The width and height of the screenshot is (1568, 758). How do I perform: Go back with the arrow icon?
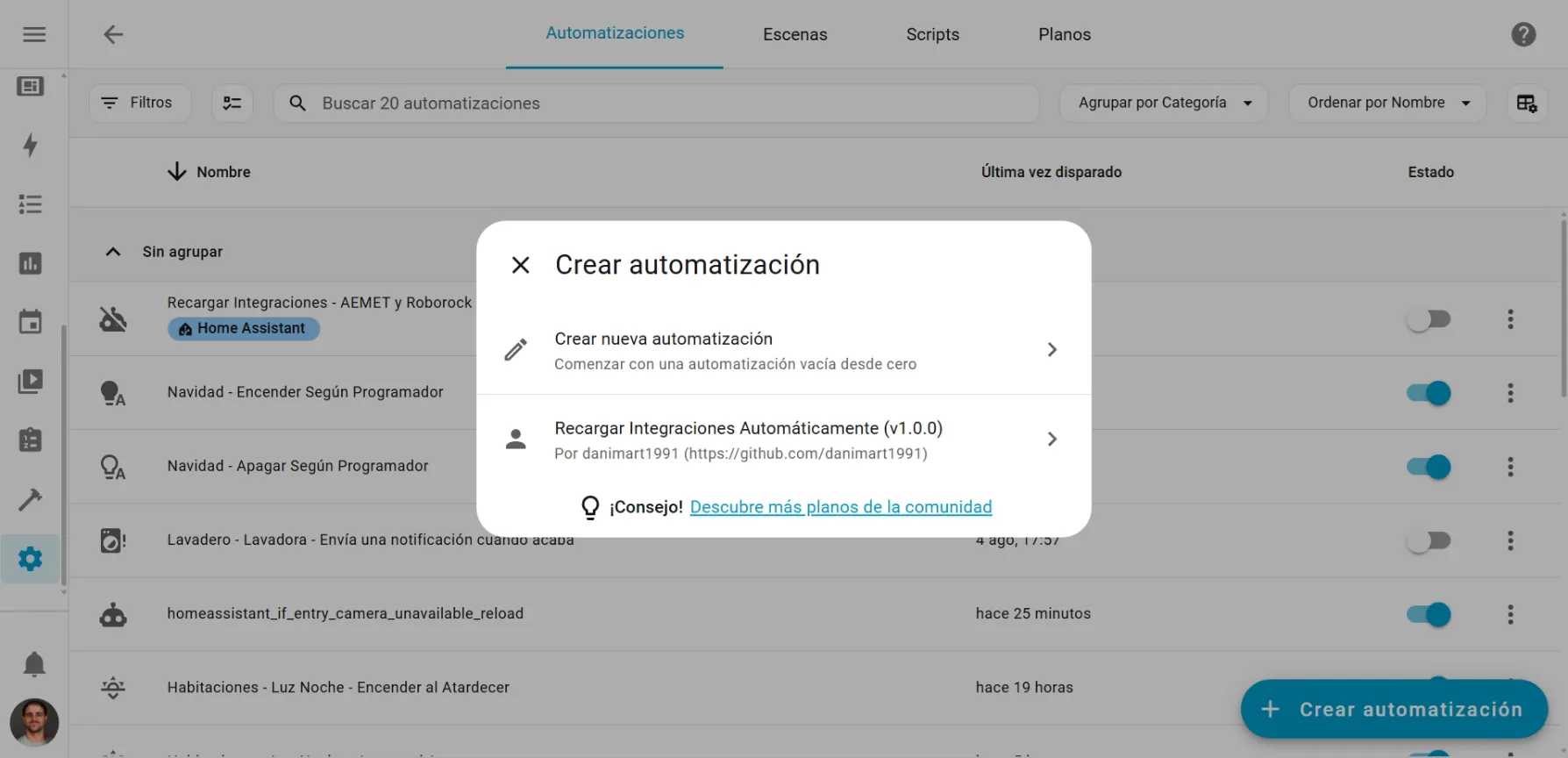(x=113, y=34)
